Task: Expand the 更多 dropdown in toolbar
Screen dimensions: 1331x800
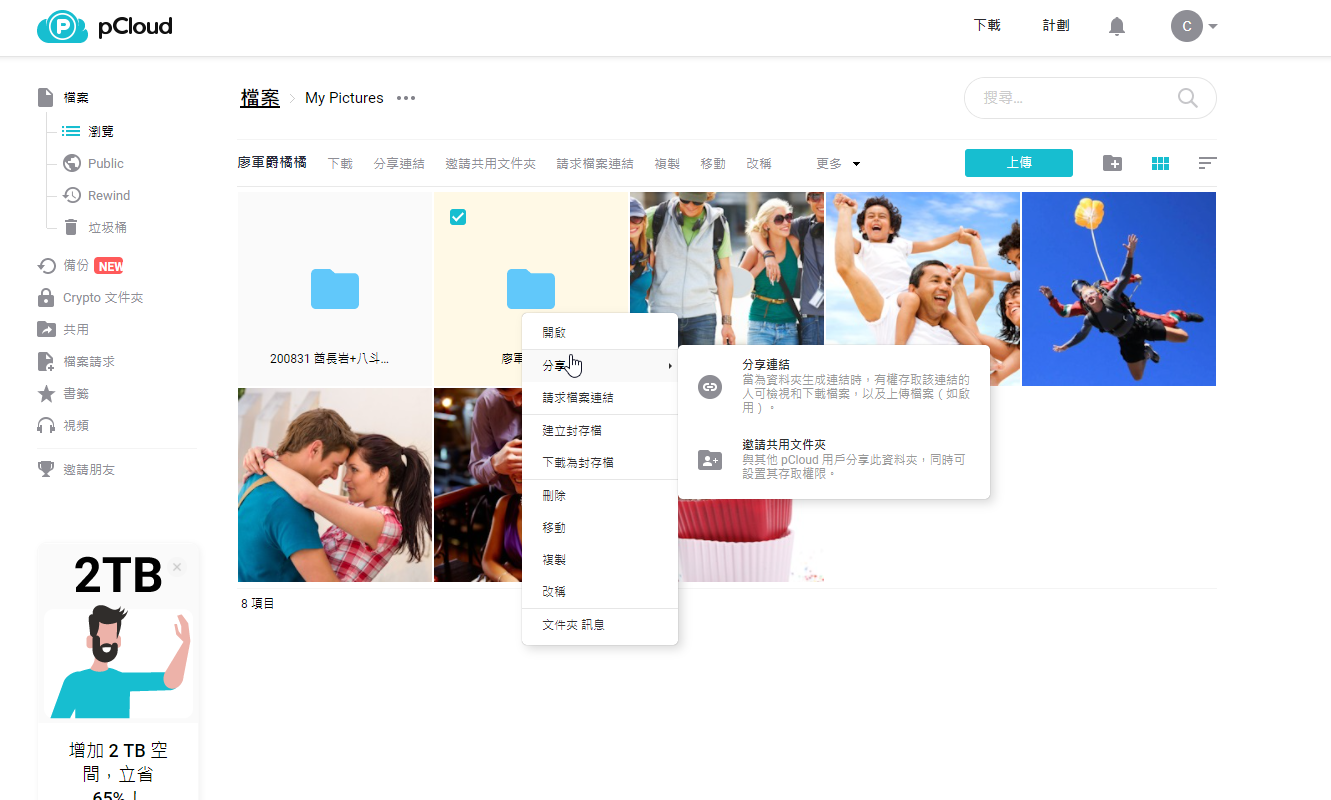Action: click(x=837, y=163)
